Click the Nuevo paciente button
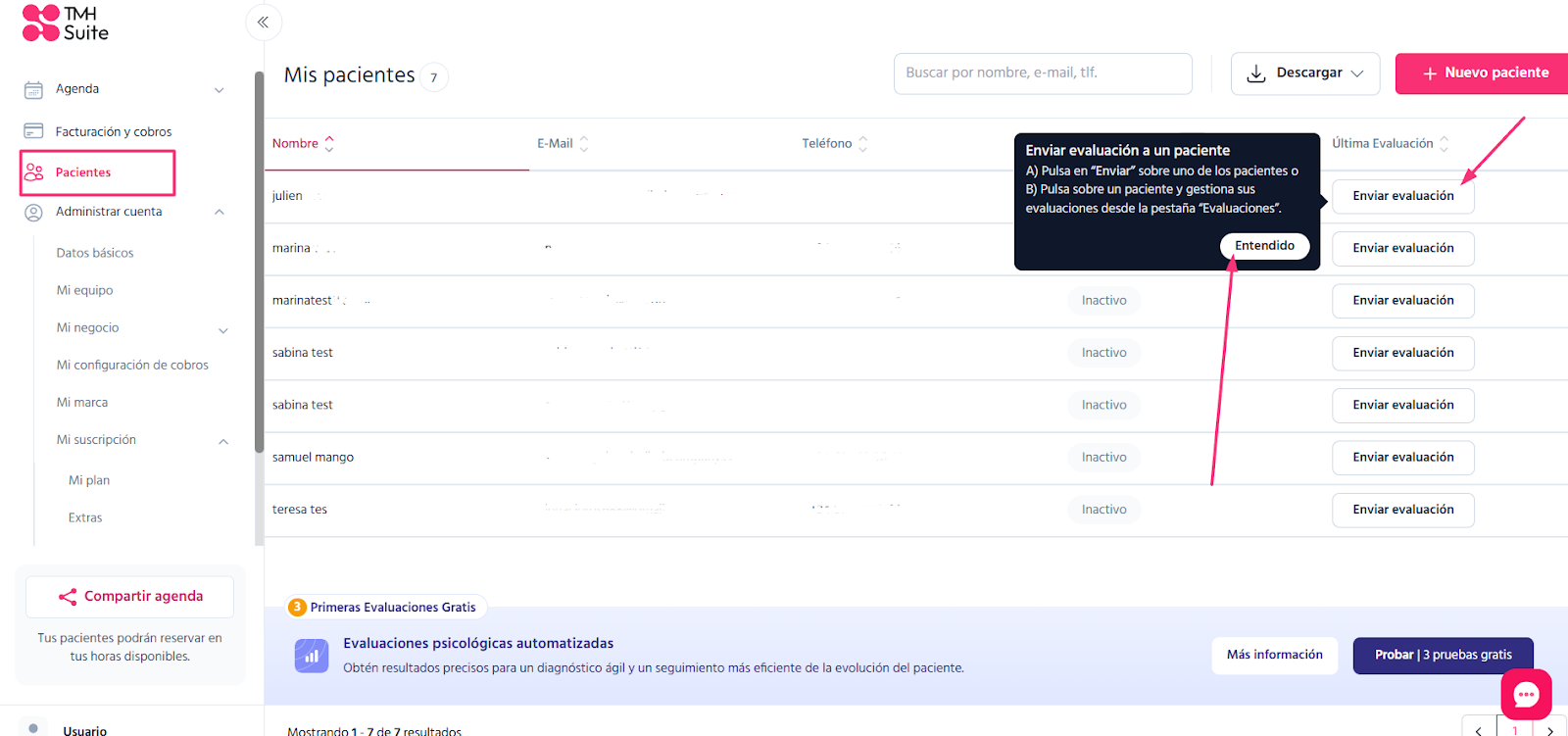The image size is (1568, 736). tap(1482, 74)
